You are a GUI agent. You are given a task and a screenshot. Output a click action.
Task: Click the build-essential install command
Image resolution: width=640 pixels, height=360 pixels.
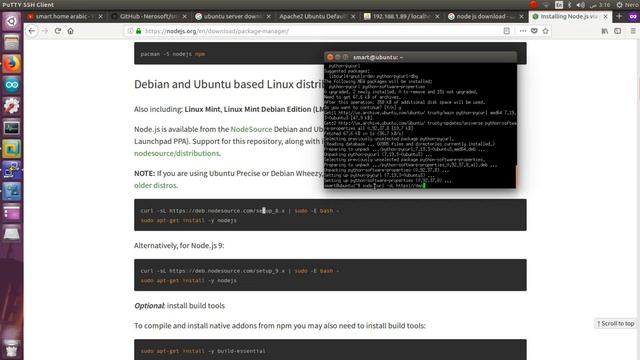click(203, 351)
